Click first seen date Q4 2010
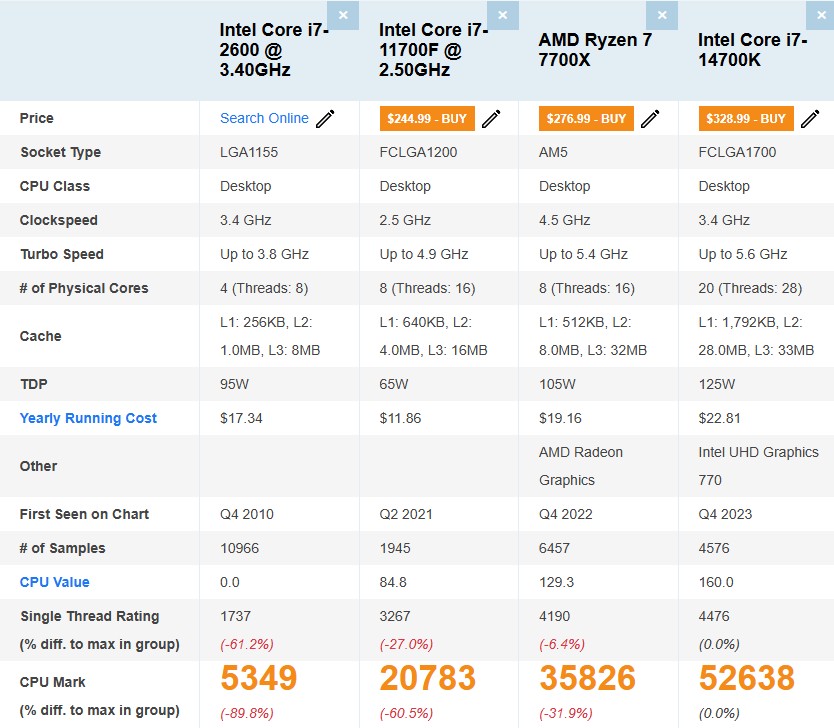 coord(247,514)
